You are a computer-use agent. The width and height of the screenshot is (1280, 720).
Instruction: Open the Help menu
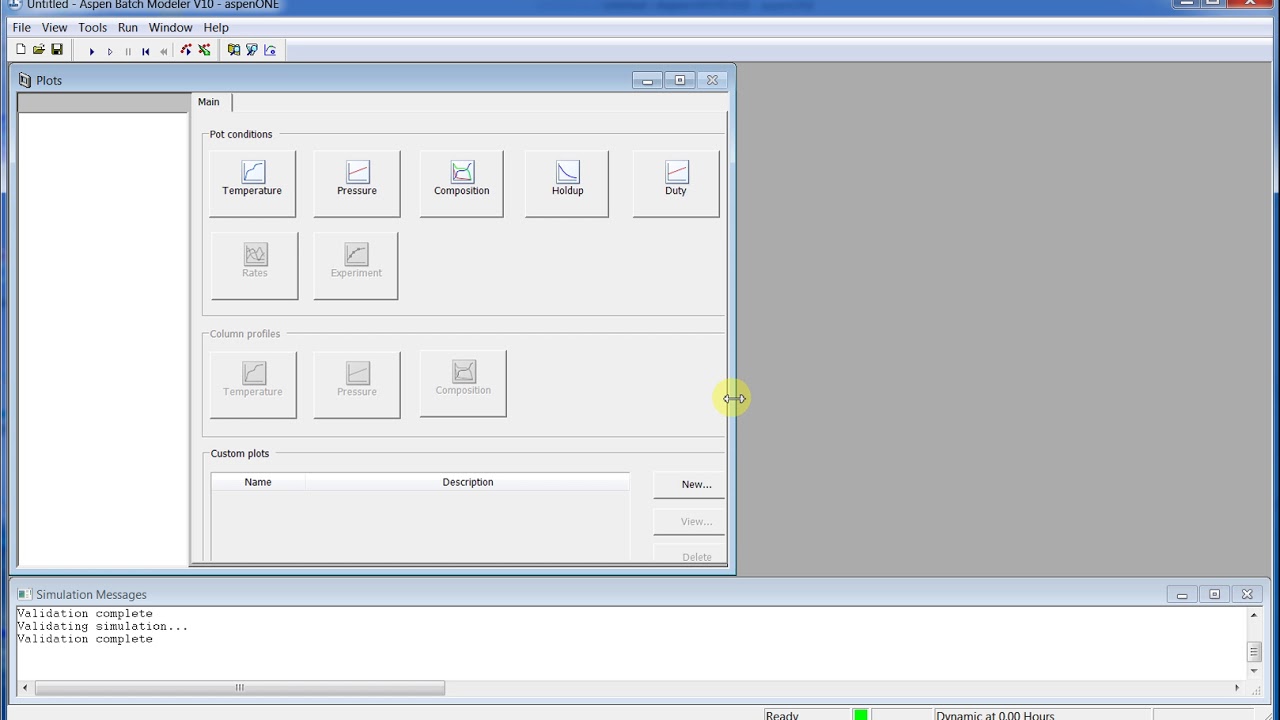216,27
